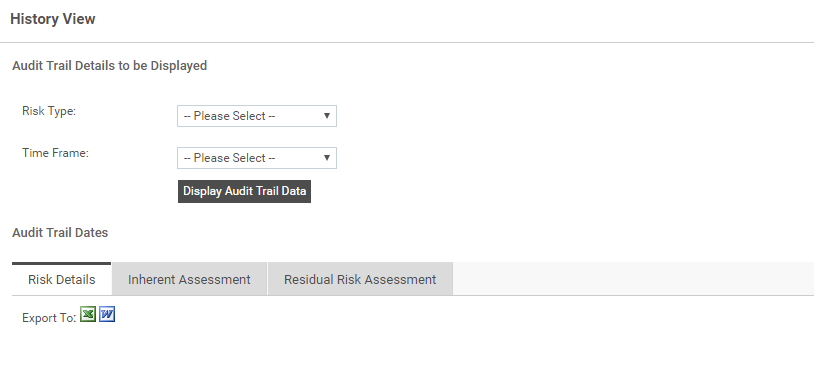814x366 pixels.
Task: Click the History View page title
Action: 53,19
